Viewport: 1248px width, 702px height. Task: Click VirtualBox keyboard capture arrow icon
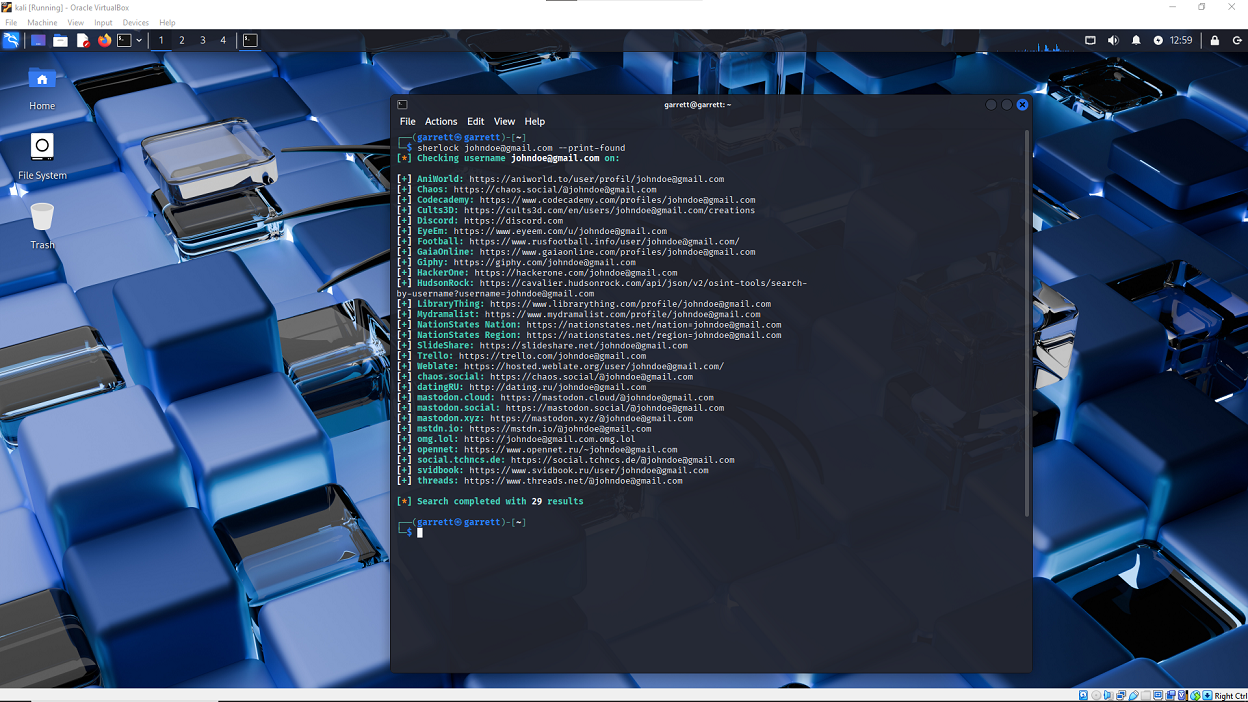[x=1207, y=695]
